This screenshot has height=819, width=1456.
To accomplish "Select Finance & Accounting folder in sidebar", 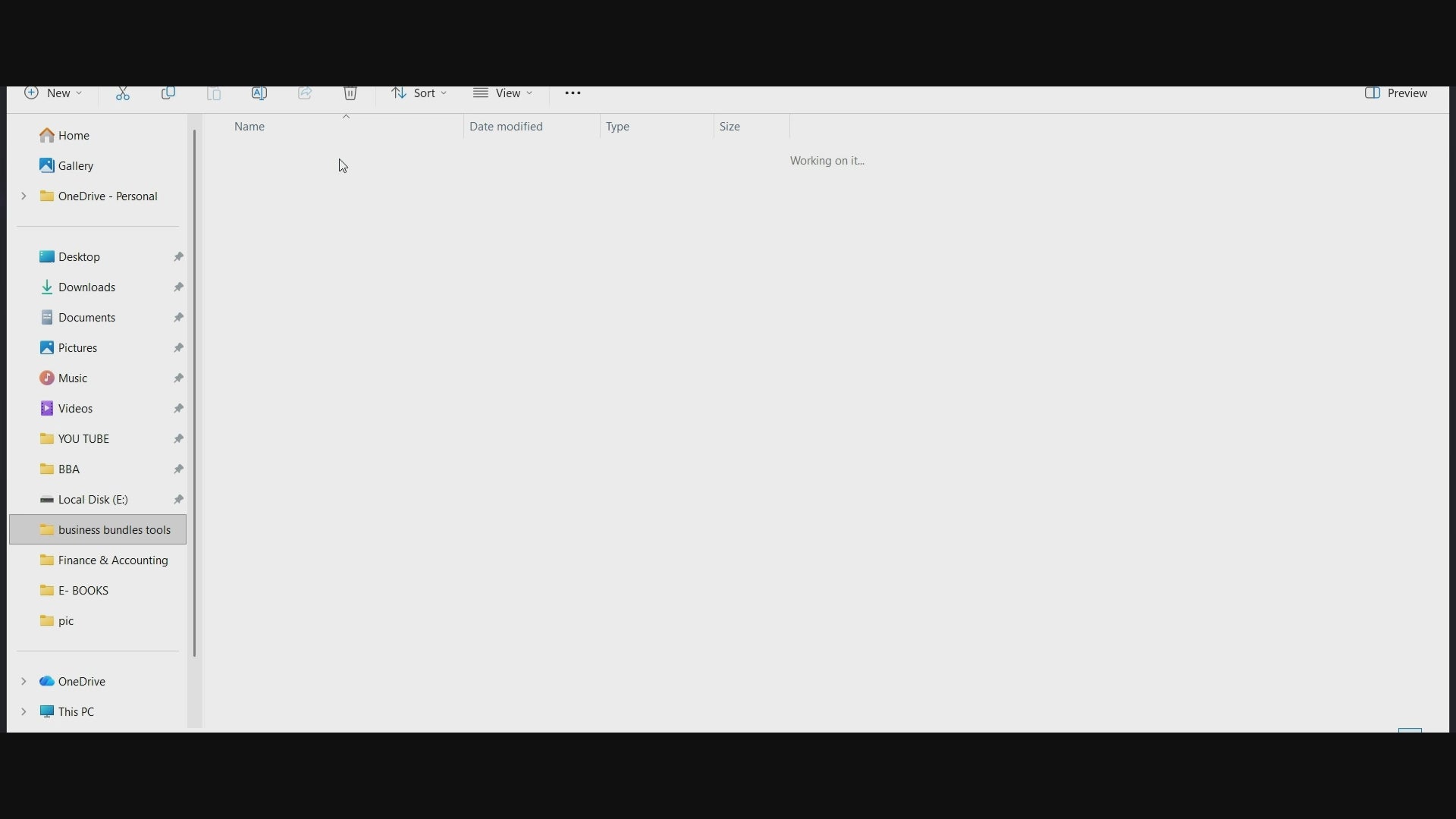I will [112, 560].
